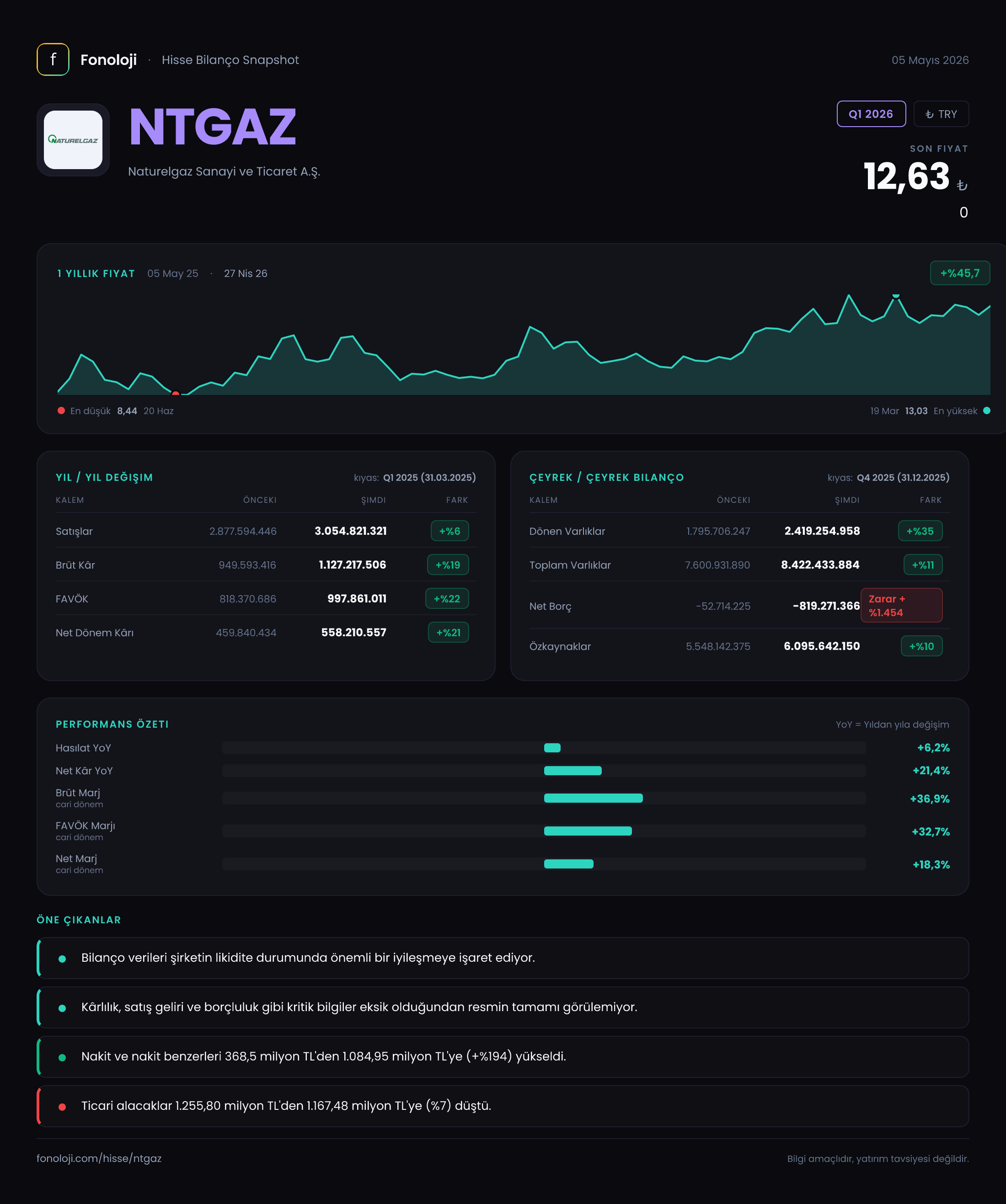
Task: Click the green dot beside En yüksek
Action: tap(986, 410)
